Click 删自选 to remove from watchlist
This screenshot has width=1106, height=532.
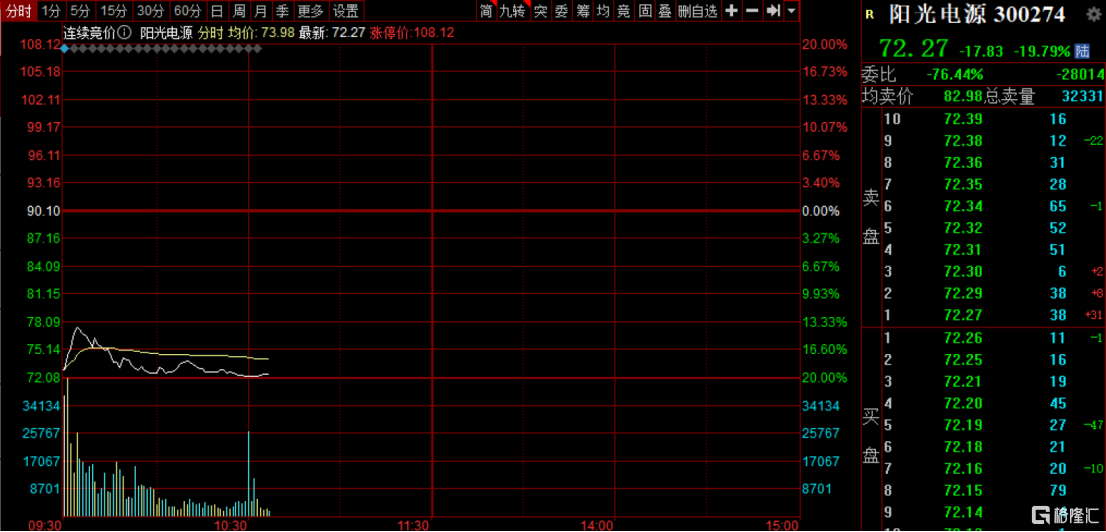pyautogui.click(x=698, y=11)
